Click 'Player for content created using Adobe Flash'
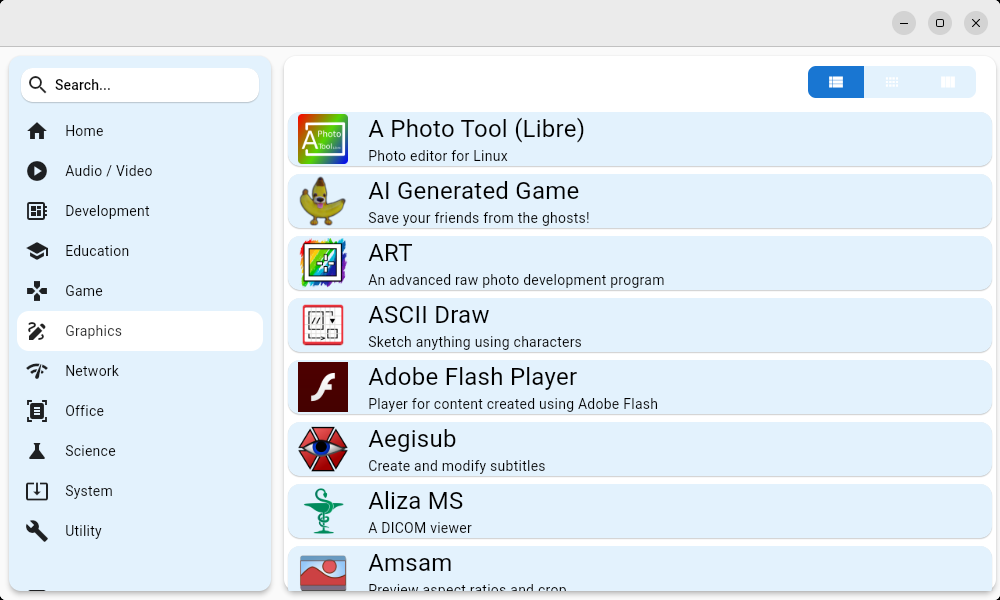This screenshot has height=600, width=1000. click(x=513, y=404)
